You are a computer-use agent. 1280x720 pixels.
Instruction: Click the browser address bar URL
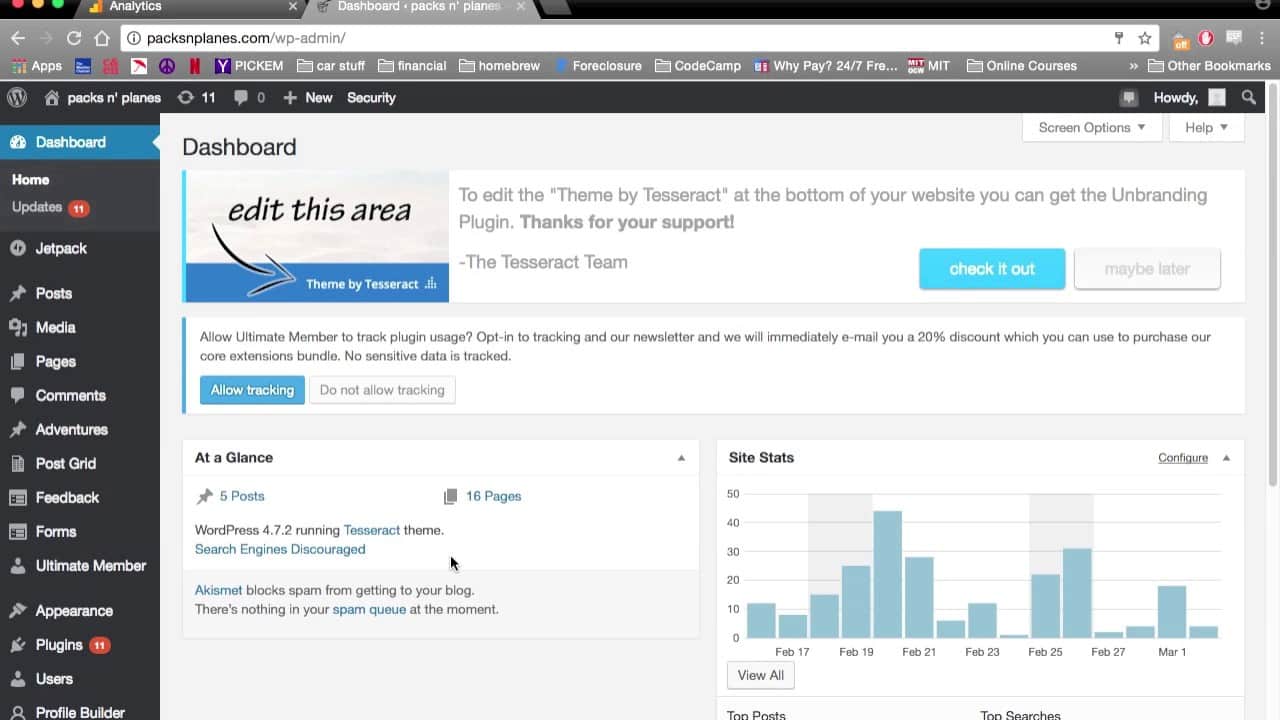pos(246,38)
